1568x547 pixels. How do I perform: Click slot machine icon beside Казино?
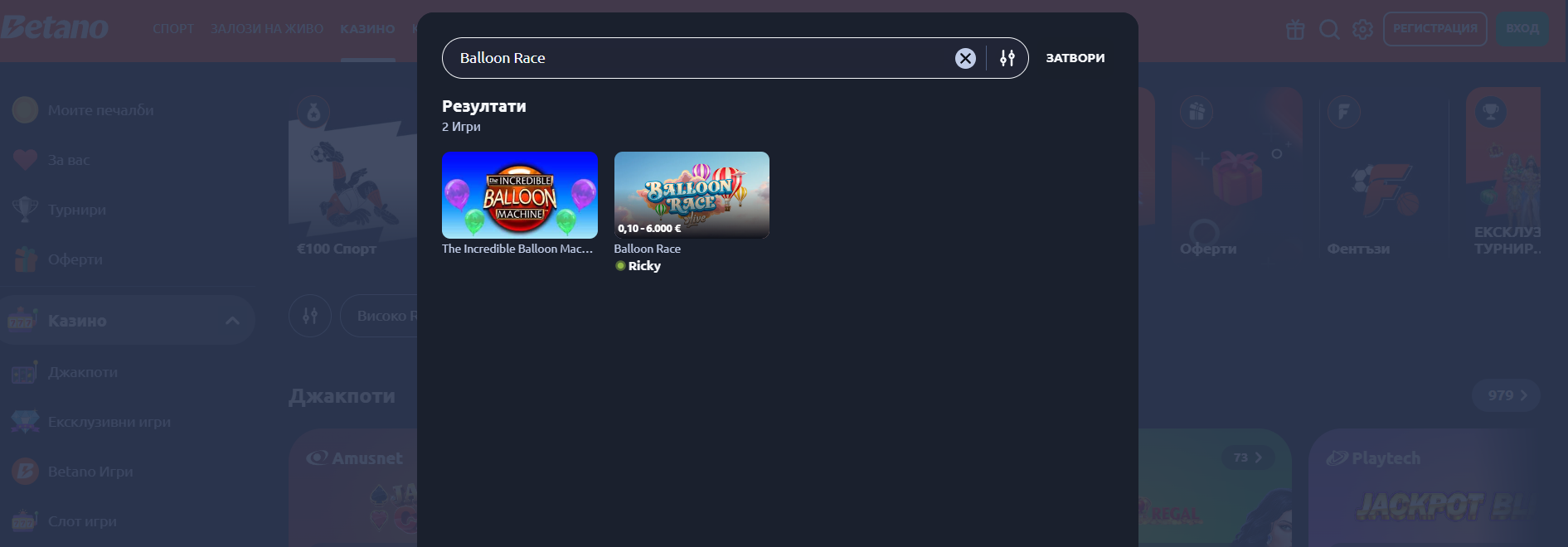pos(23,320)
